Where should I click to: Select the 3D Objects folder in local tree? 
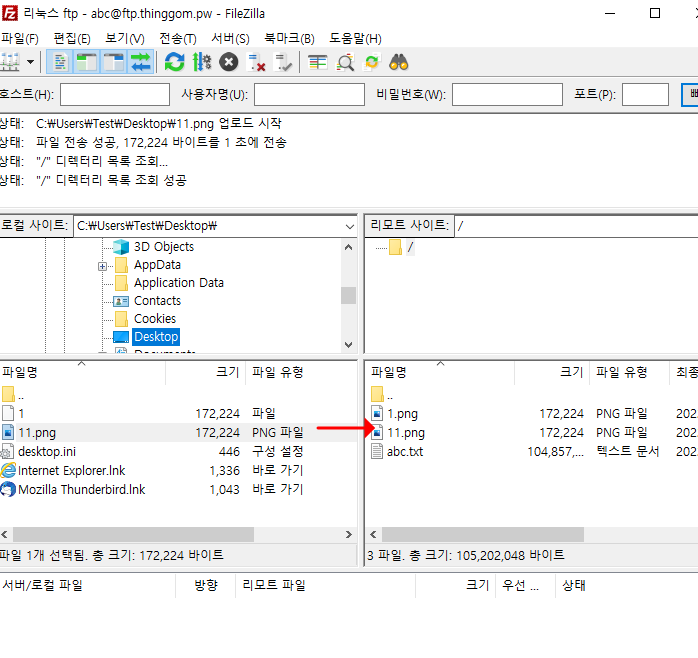click(x=164, y=247)
